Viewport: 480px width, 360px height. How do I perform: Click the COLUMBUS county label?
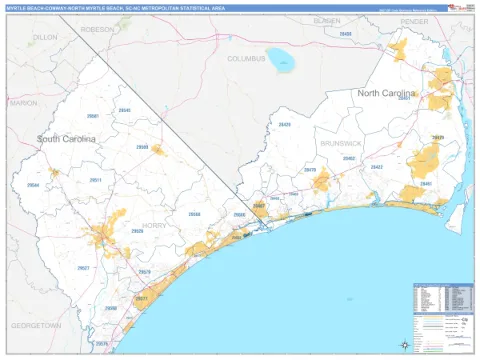[246, 59]
